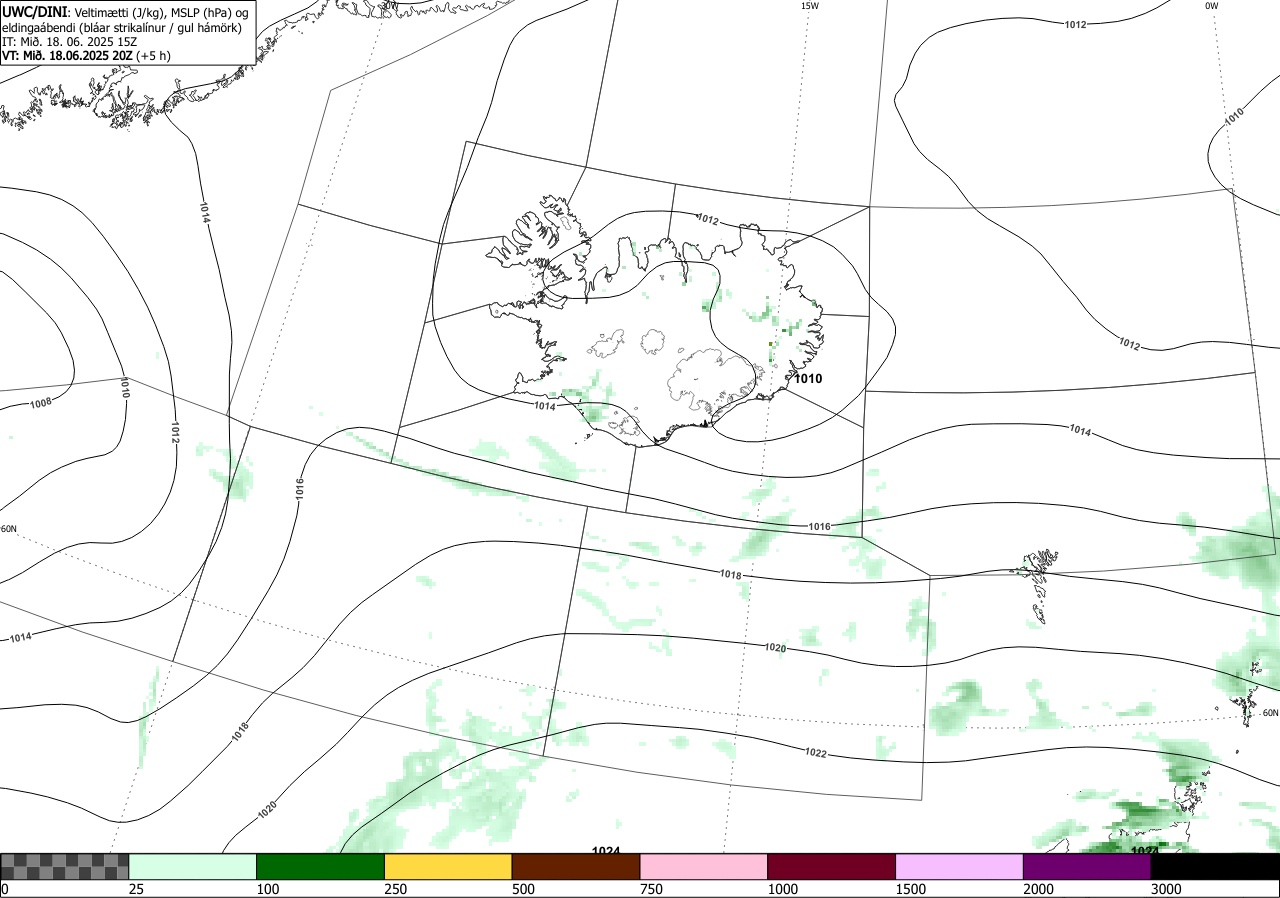Click the valid time 'VT: Mið. 18.06.2025 20Z (+5 h)'
1280x898 pixels.
pyautogui.click(x=86, y=55)
